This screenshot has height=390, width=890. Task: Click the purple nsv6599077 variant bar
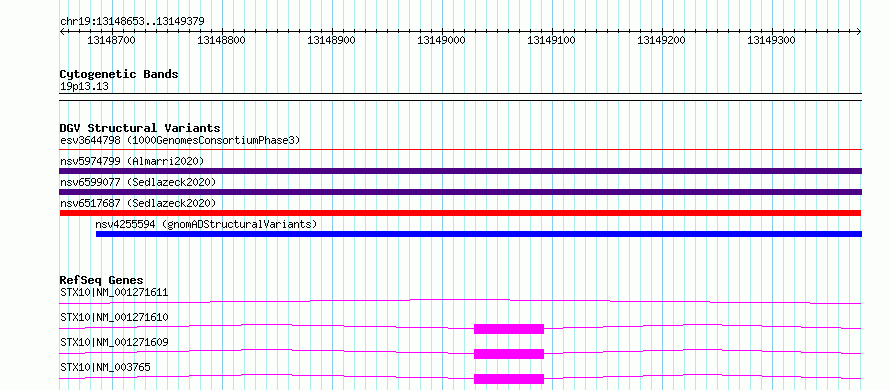coord(460,192)
